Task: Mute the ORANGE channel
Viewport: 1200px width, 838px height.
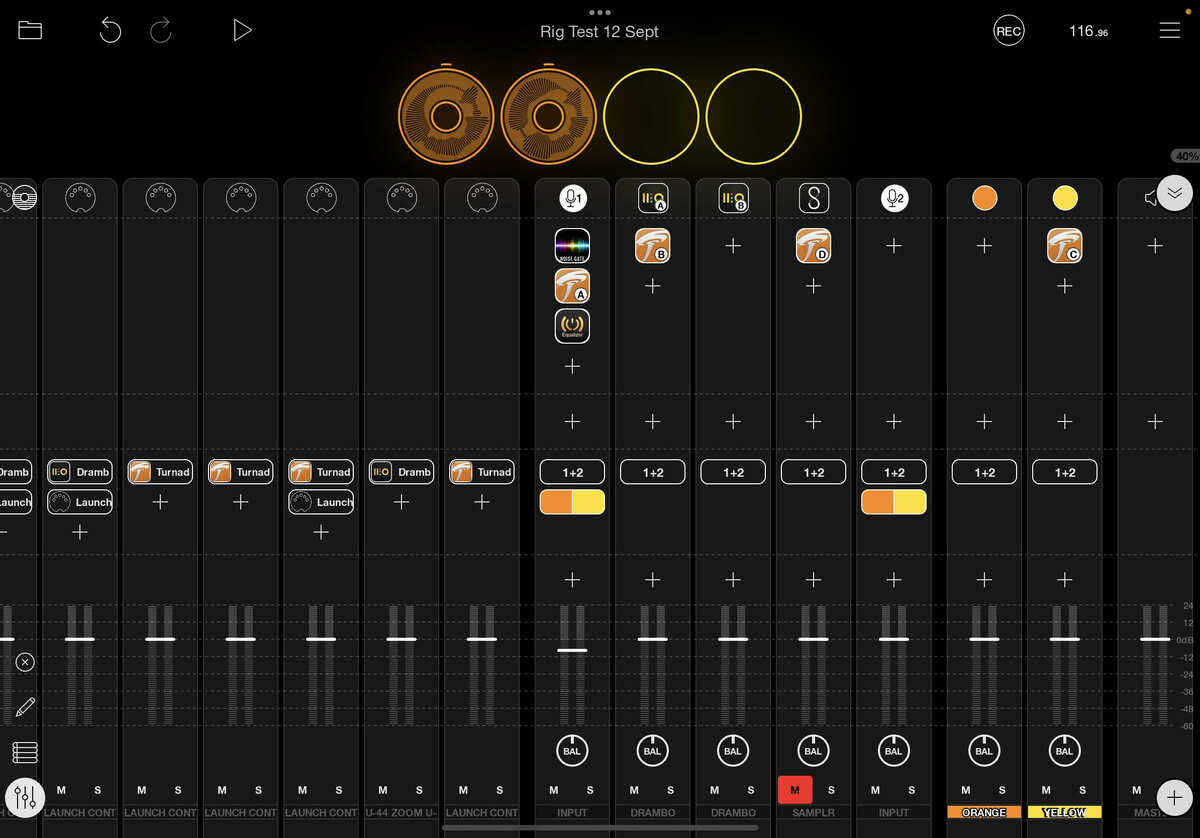Action: 966,789
